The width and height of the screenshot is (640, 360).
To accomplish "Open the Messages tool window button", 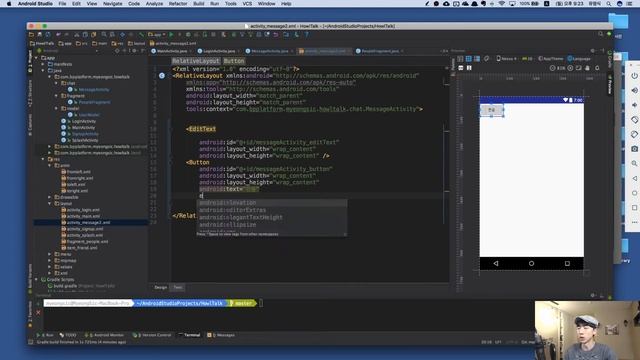I will [221, 335].
